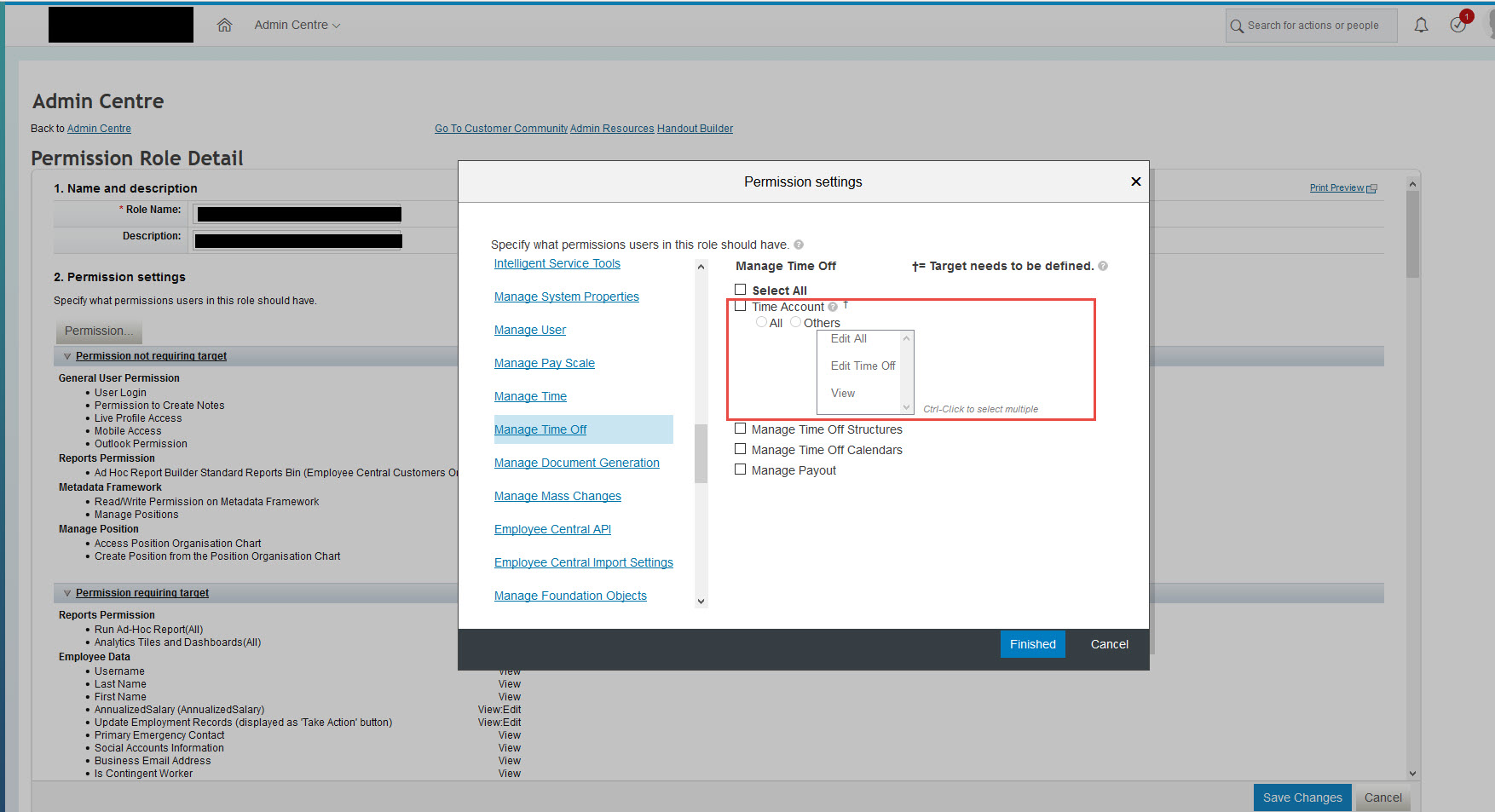Click page scrollbar up arrow
1495x812 pixels.
[x=1412, y=184]
